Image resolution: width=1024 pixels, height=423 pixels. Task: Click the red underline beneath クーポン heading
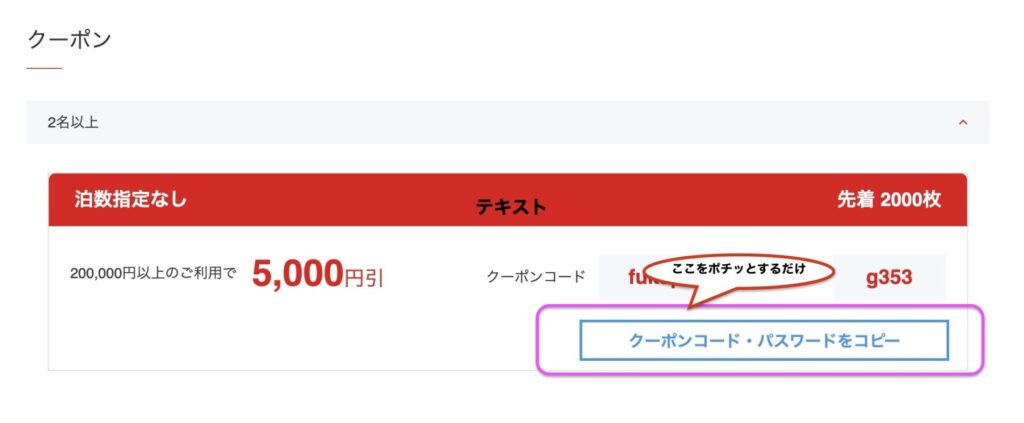pos(44,68)
